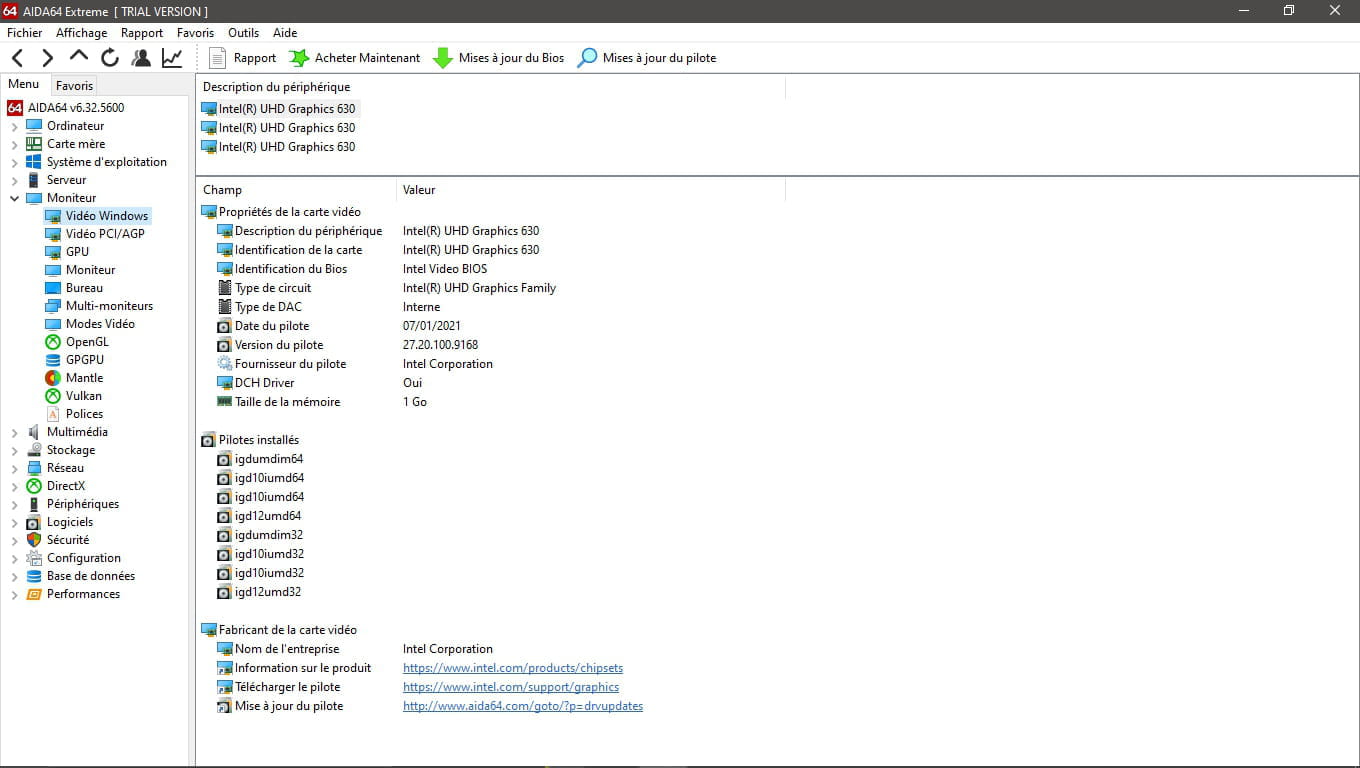Generate a report with the Rapport button
Viewport: 1360px width, 768px height.
[x=242, y=58]
